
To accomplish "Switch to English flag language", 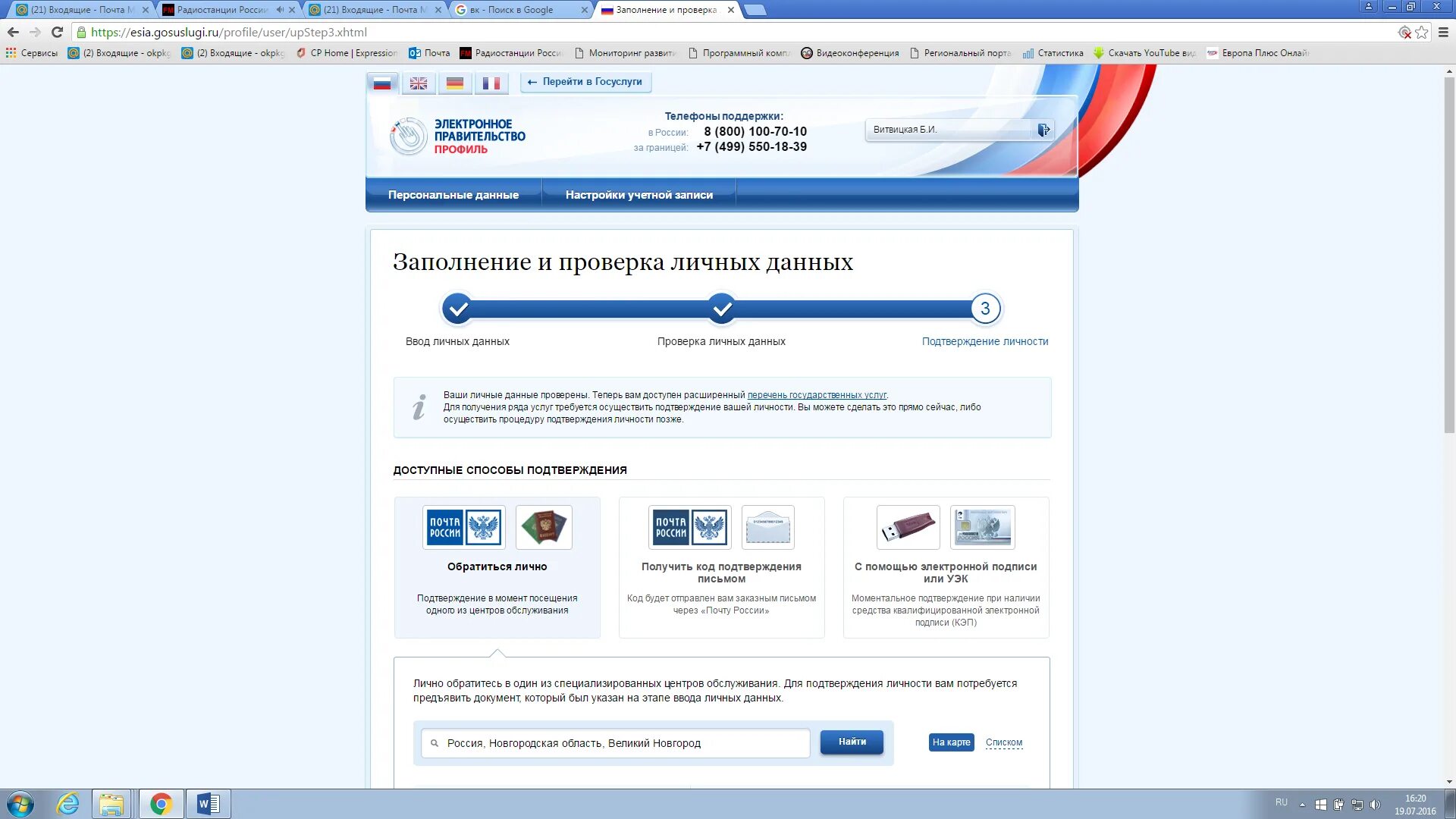I will (419, 83).
